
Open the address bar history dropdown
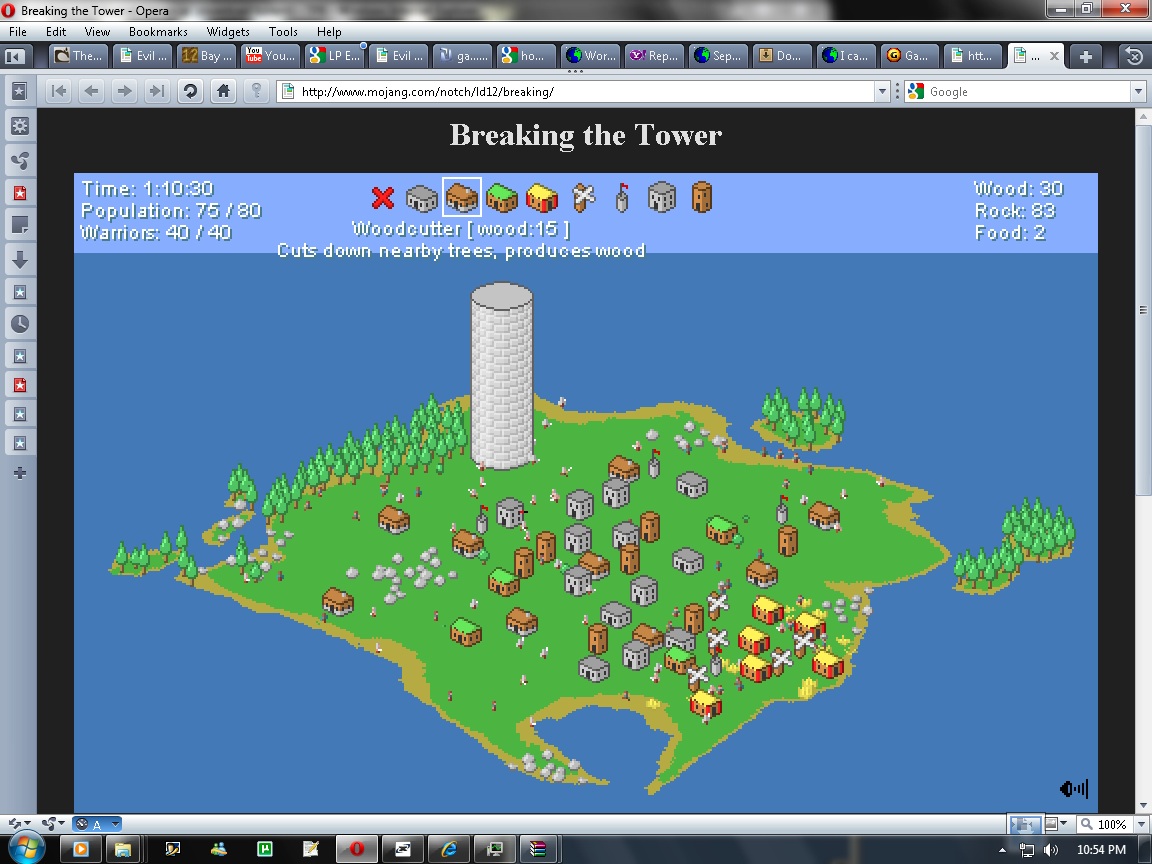click(882, 92)
